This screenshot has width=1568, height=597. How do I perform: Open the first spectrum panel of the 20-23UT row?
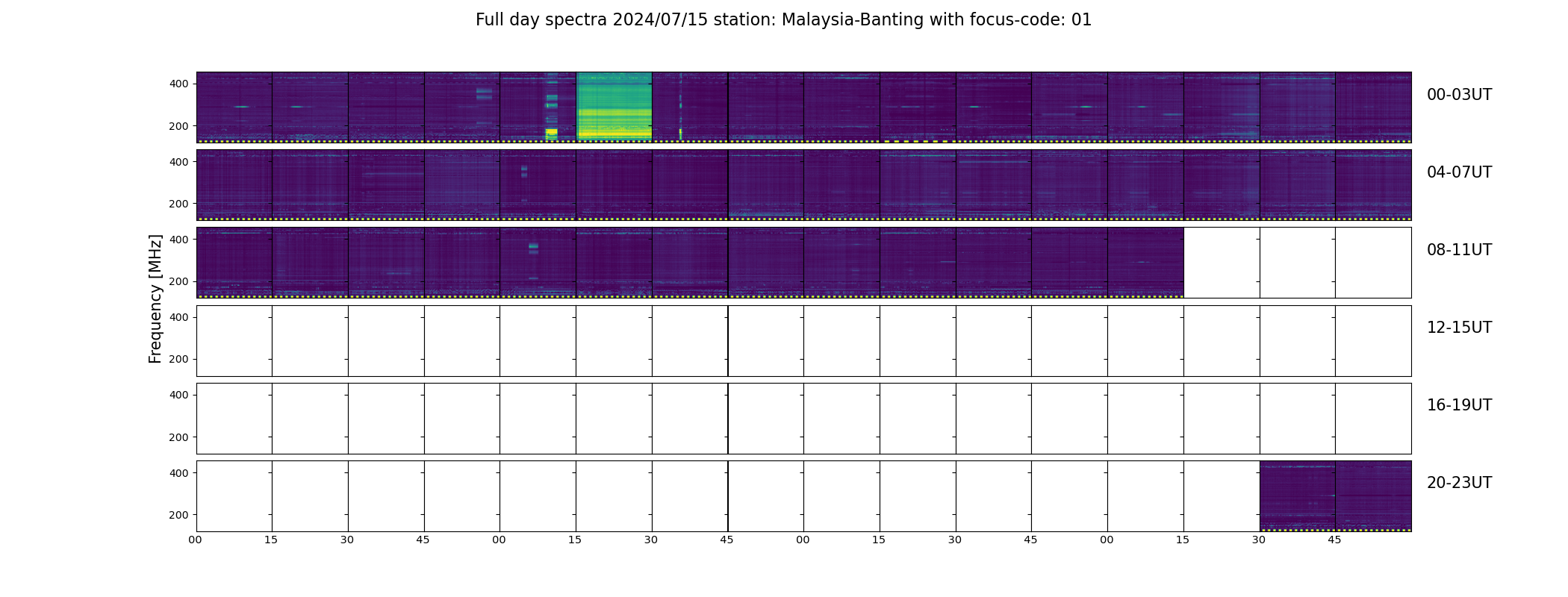1297,496
